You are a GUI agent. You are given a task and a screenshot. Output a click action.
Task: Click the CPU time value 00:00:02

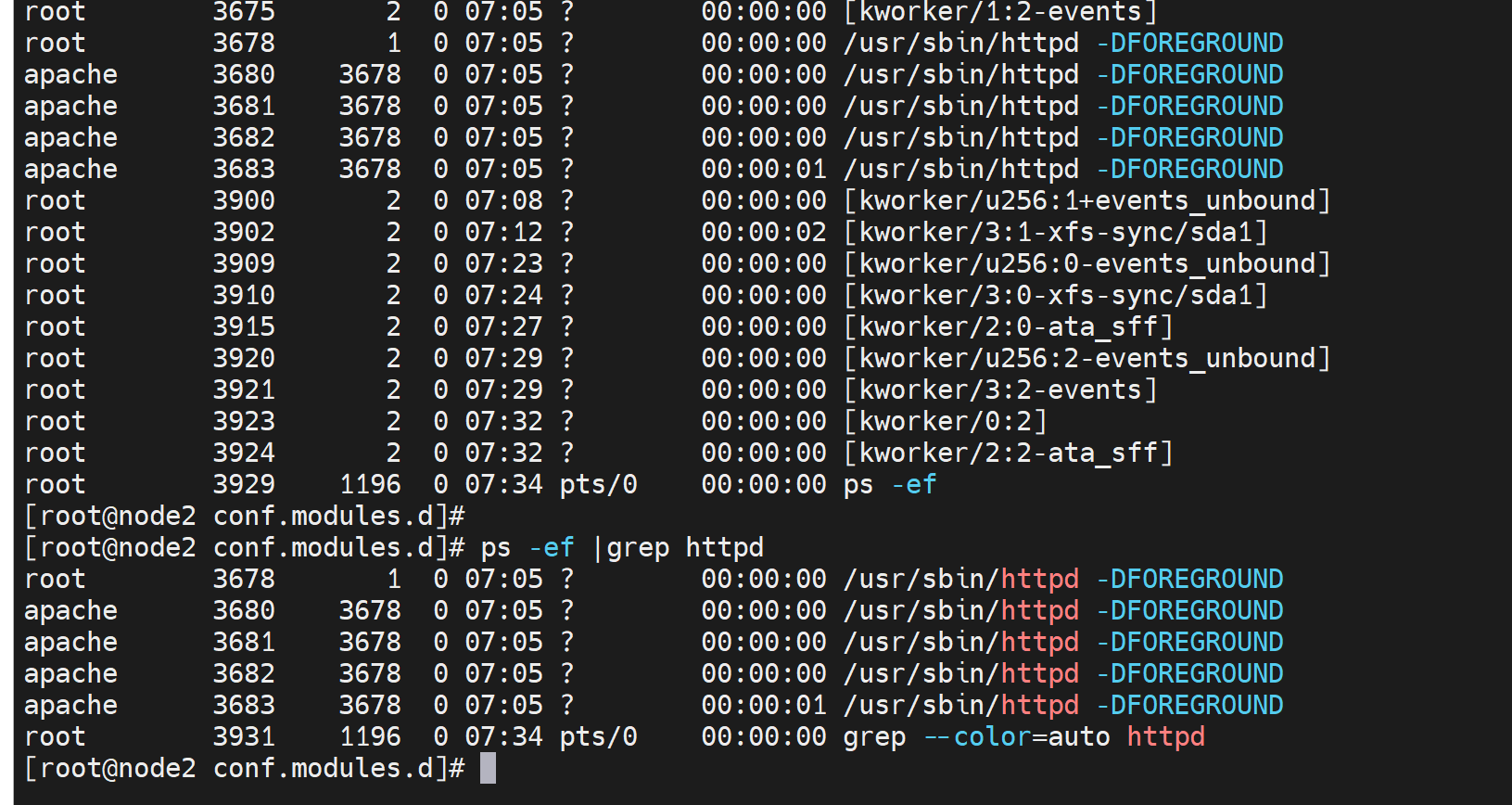pyautogui.click(x=763, y=233)
